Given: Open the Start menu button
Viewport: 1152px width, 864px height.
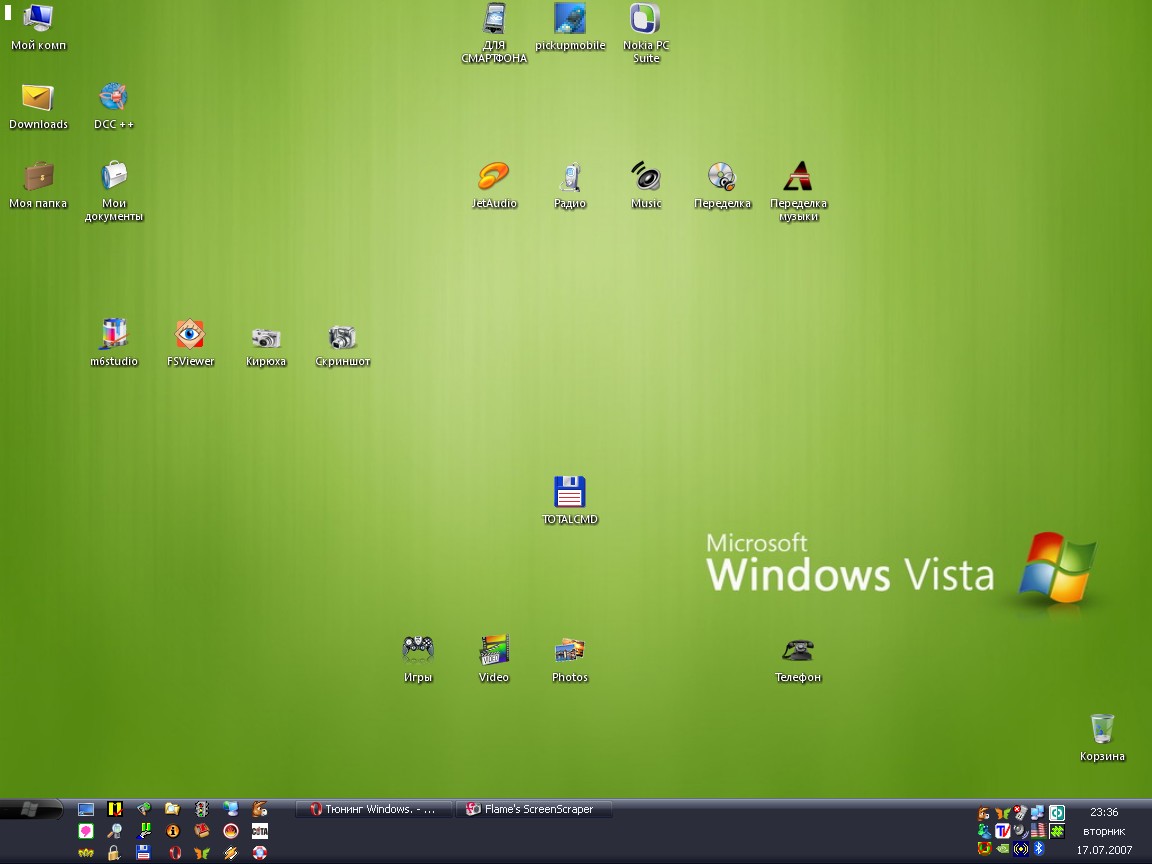Looking at the screenshot, I should click(x=30, y=809).
